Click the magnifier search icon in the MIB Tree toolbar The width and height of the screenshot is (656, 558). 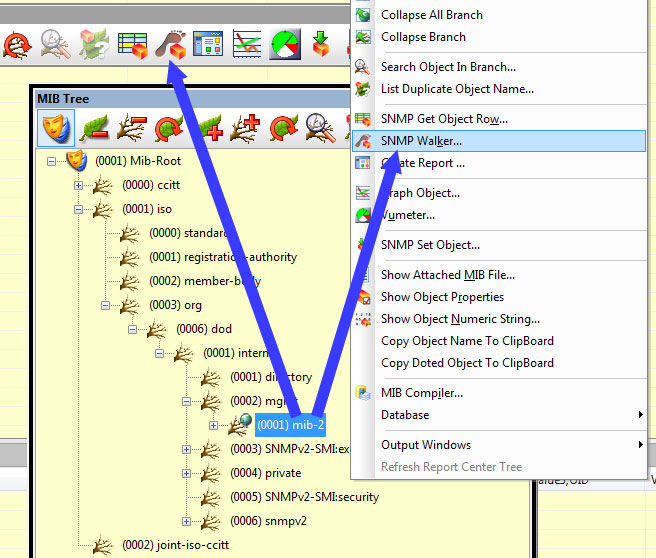(x=320, y=128)
